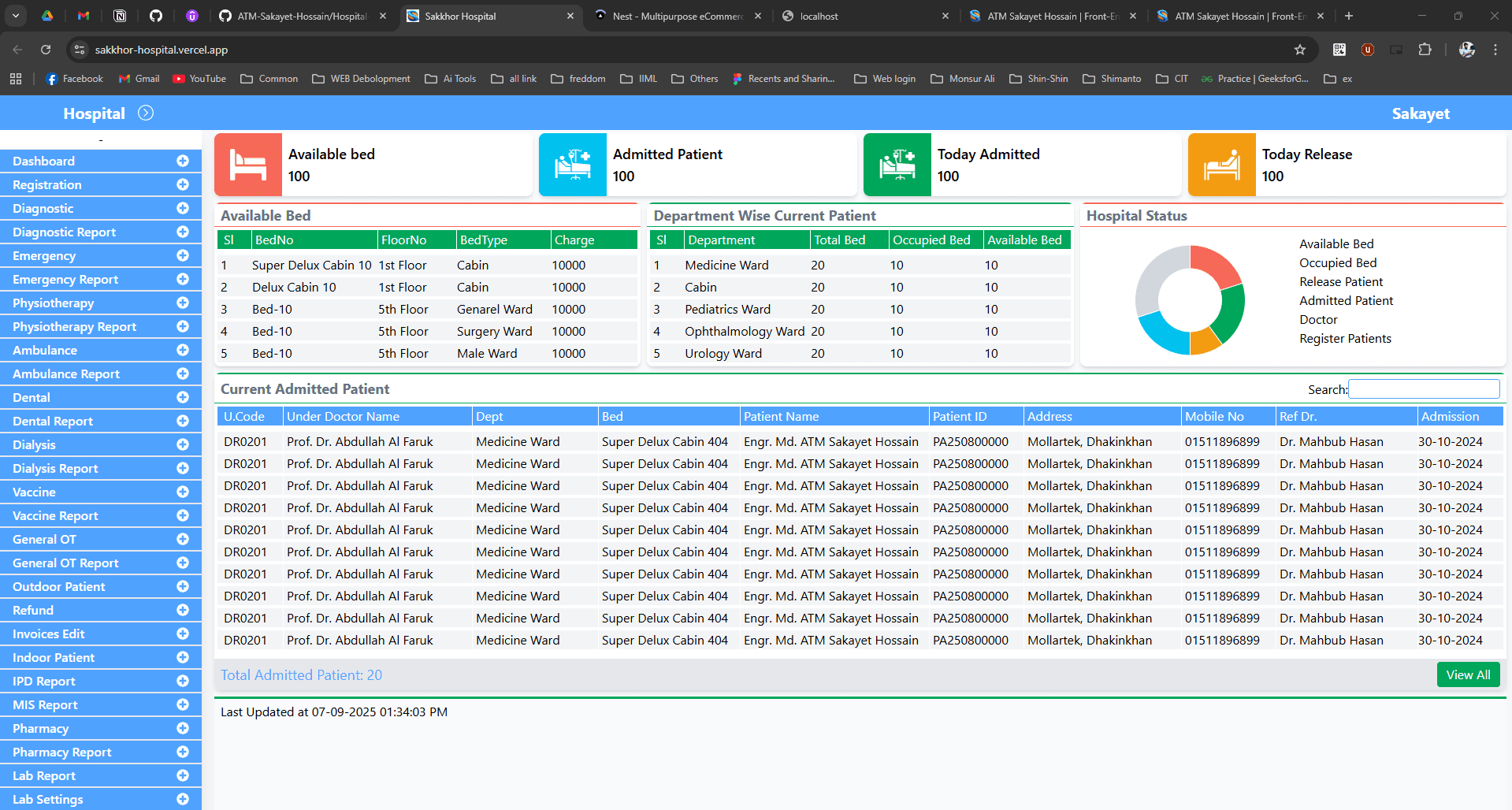The height and width of the screenshot is (810, 1512).
Task: Click the browser extensions puzzle icon
Action: tap(1425, 49)
